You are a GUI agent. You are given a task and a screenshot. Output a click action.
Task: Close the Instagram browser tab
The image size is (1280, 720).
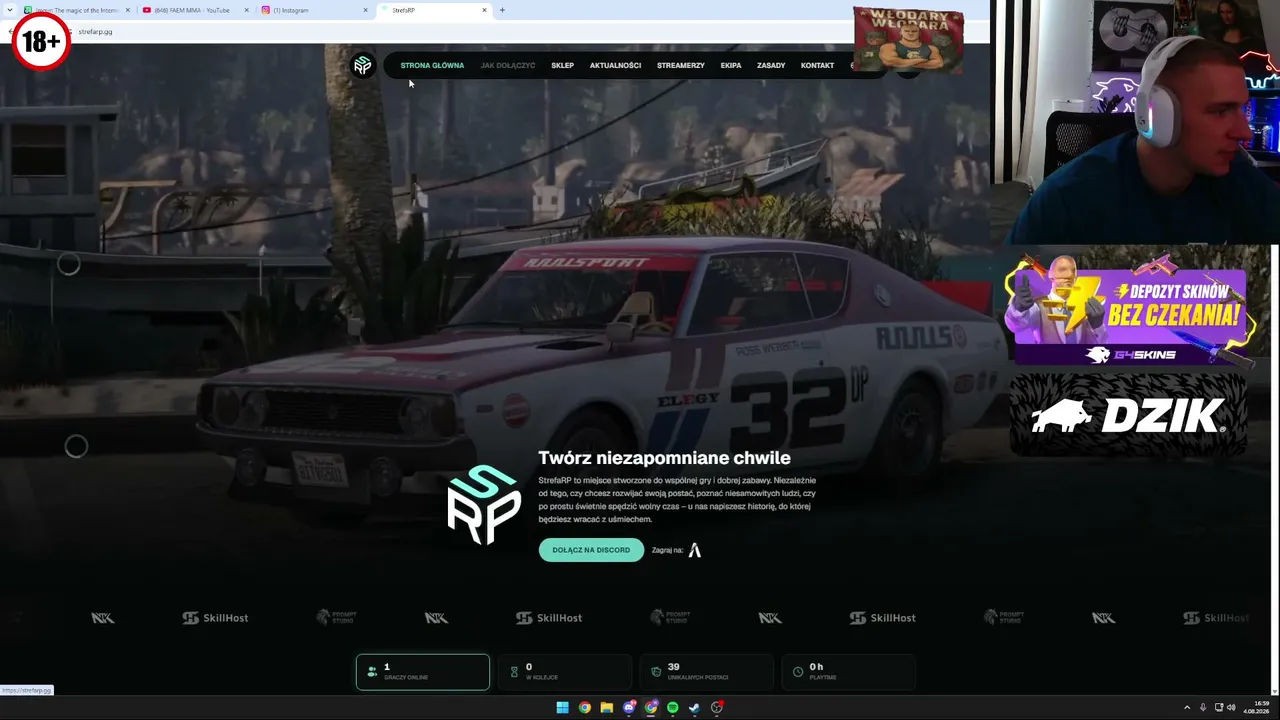[366, 10]
